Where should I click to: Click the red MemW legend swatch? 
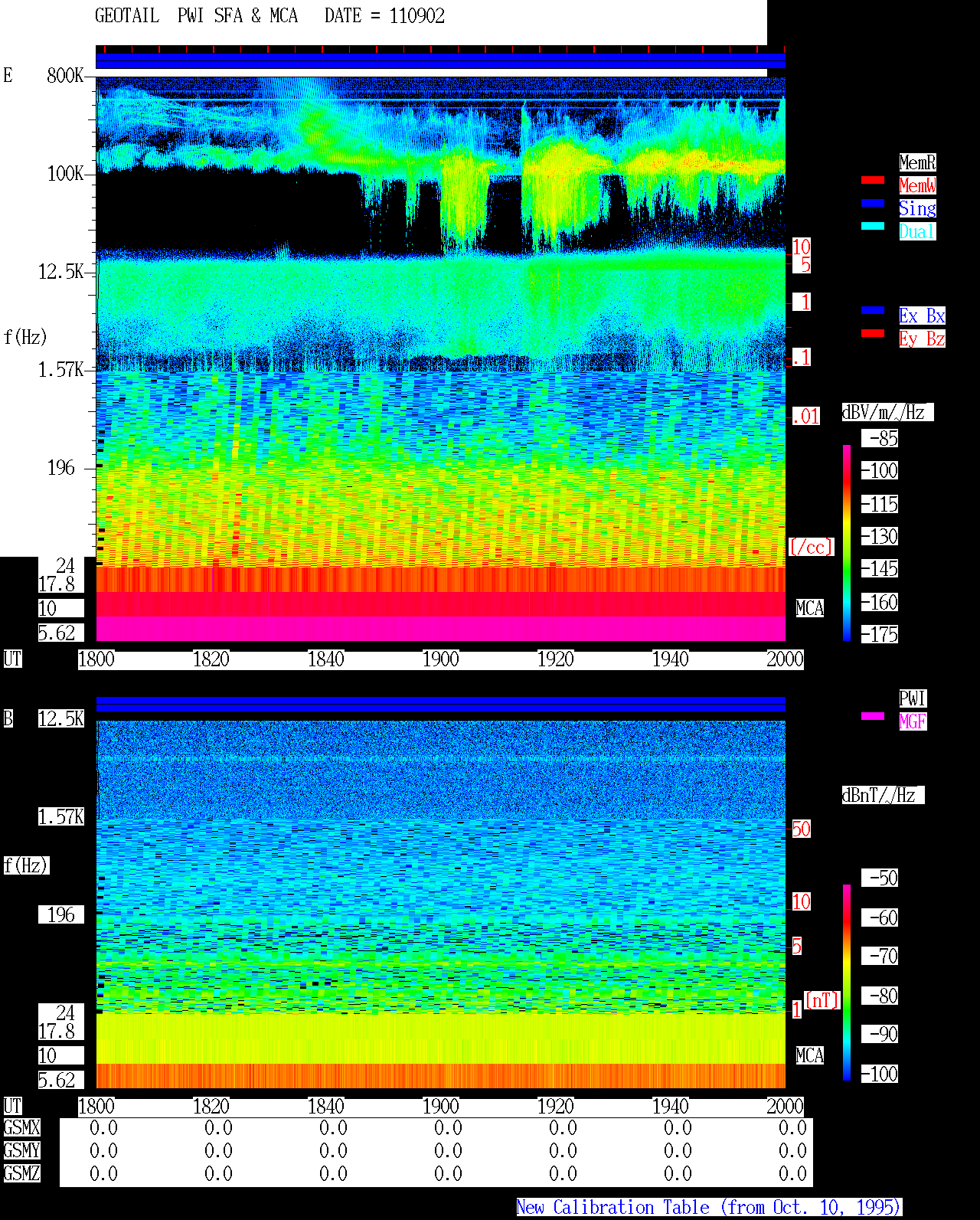[873, 180]
